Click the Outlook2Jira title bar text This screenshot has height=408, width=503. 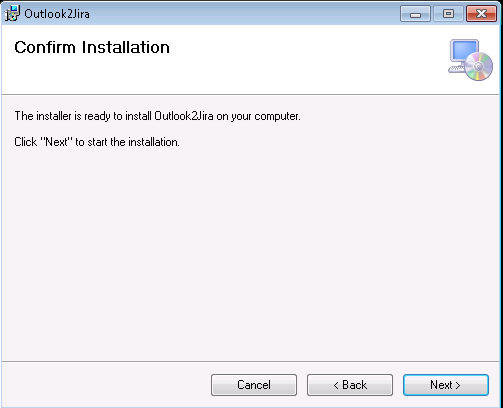click(x=57, y=14)
